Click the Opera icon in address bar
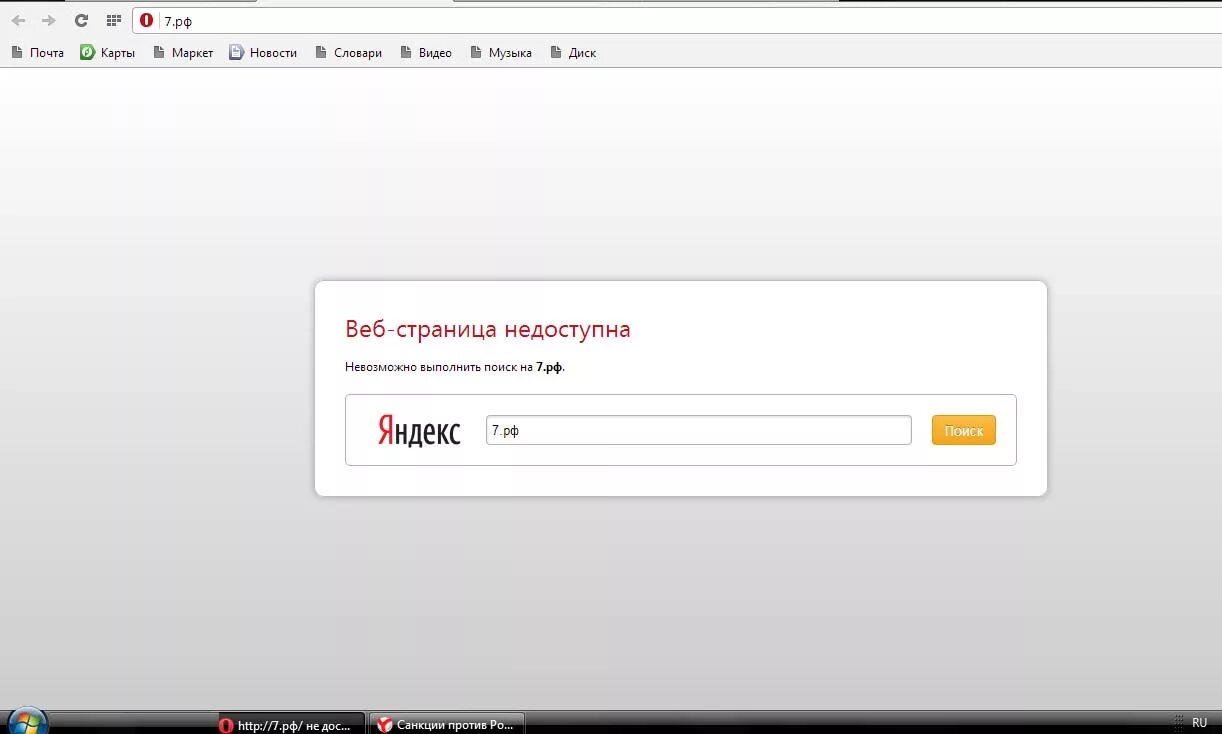 click(x=147, y=21)
